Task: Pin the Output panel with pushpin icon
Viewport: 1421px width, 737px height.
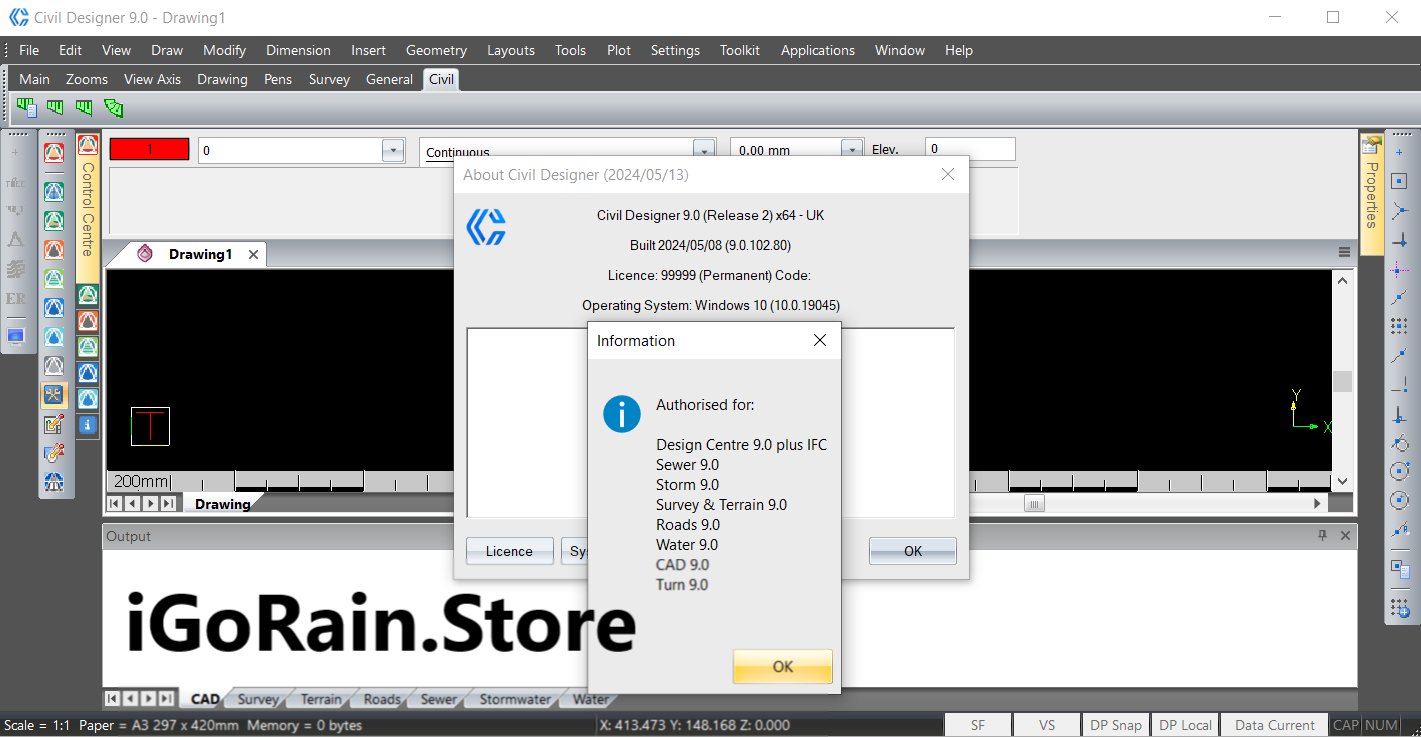Action: (x=1323, y=536)
